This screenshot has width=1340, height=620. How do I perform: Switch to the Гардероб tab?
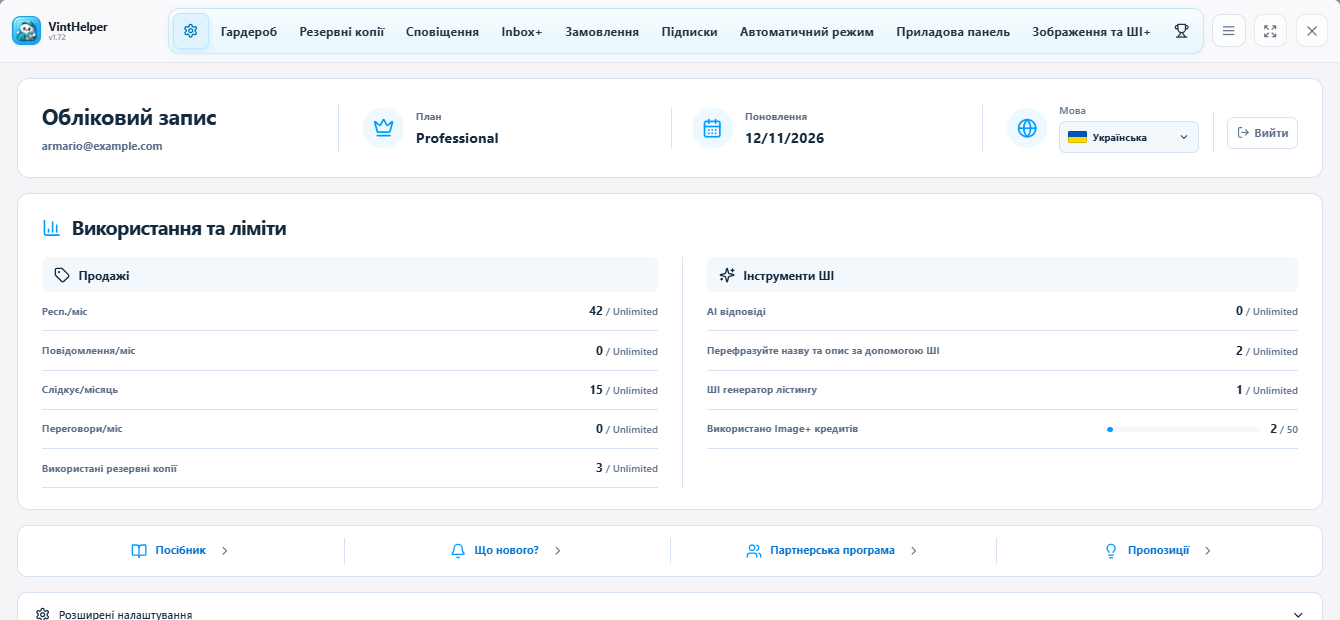pyautogui.click(x=249, y=31)
